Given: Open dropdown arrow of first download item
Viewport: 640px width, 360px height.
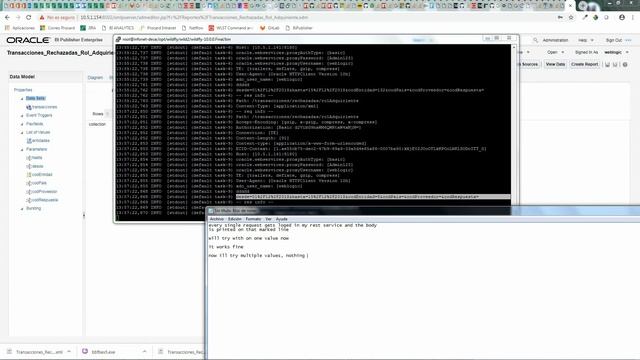Looking at the screenshot, I should [x=69, y=351].
